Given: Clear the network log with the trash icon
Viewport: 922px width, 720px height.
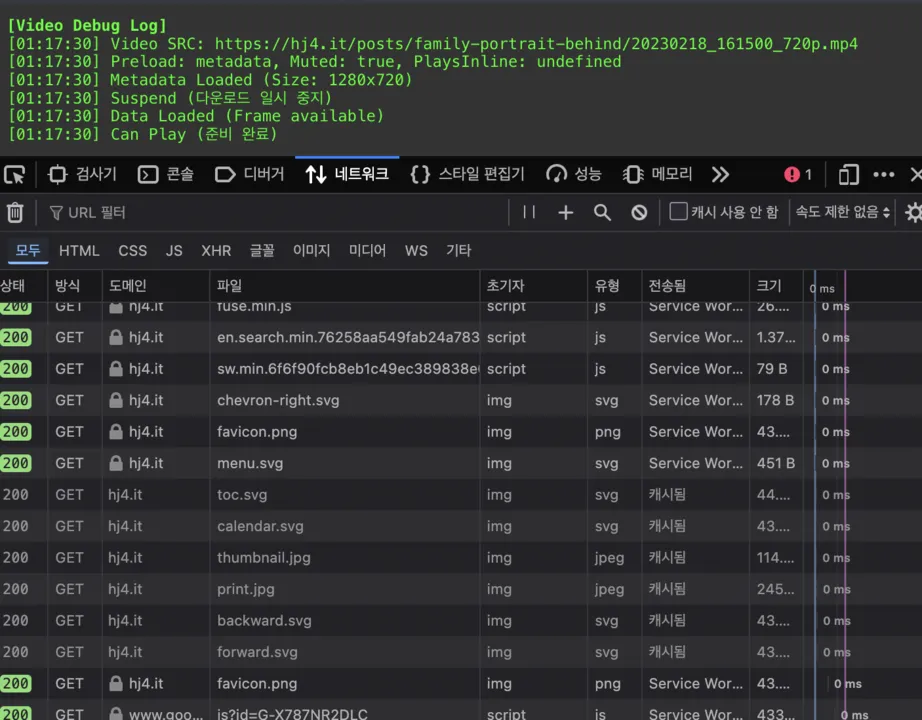Looking at the screenshot, I should click(x=15, y=212).
